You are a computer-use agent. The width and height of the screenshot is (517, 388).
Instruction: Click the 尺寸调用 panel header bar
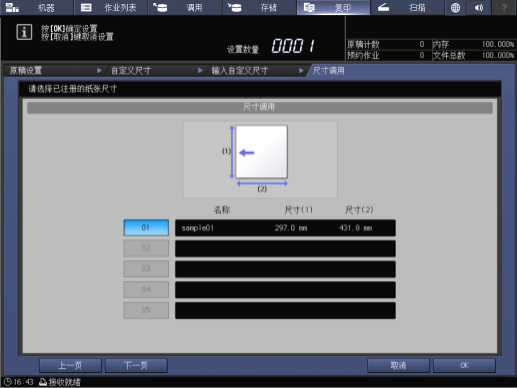coord(260,107)
